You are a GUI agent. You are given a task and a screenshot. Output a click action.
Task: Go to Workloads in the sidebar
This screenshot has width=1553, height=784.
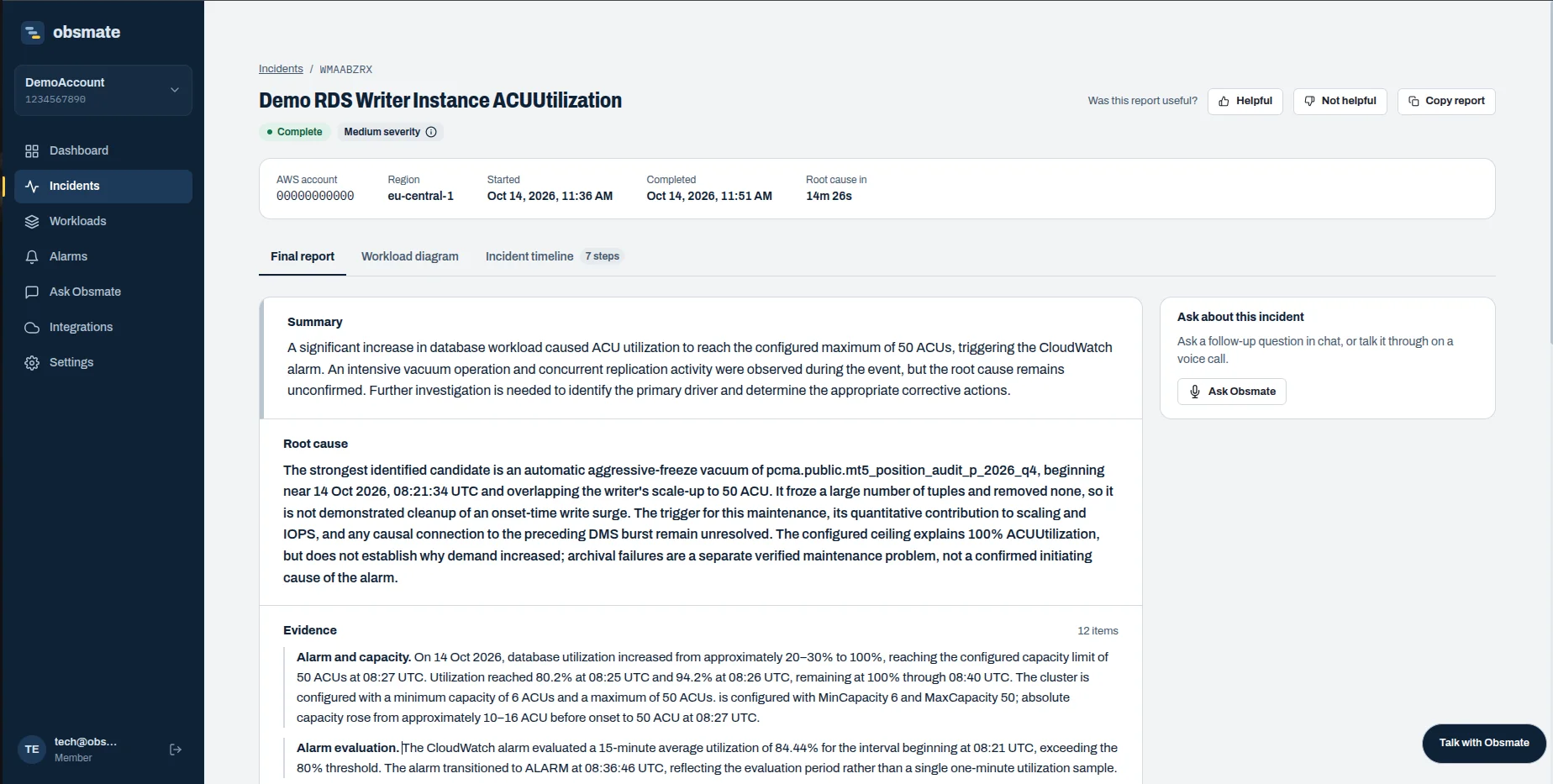[103, 221]
